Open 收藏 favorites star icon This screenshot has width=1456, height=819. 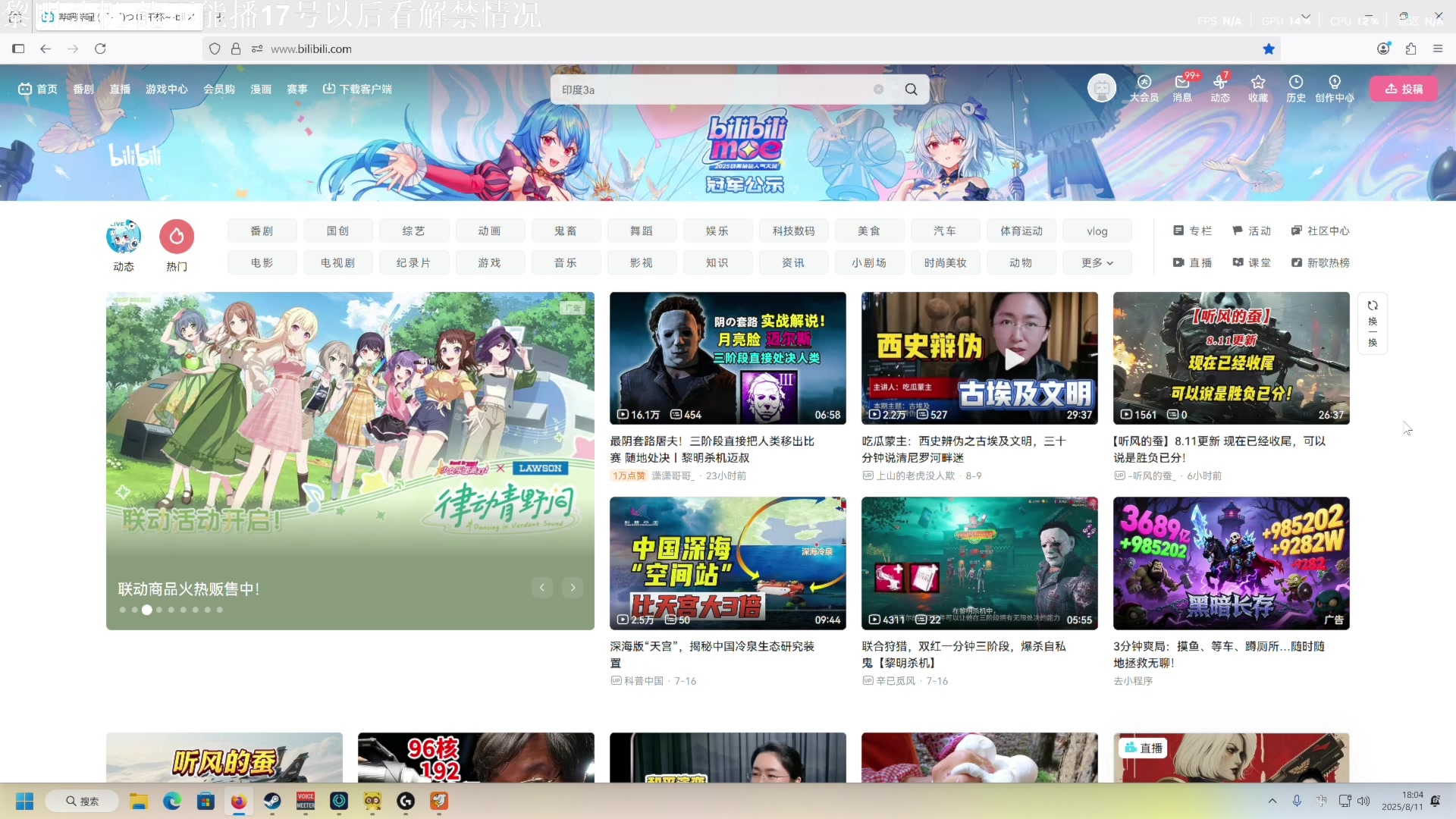[1258, 89]
